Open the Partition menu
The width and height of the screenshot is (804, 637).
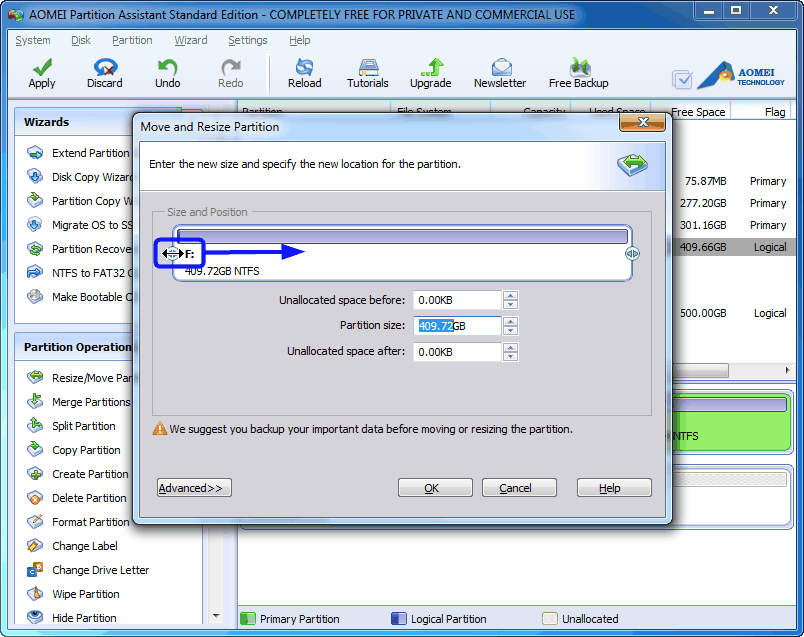132,40
